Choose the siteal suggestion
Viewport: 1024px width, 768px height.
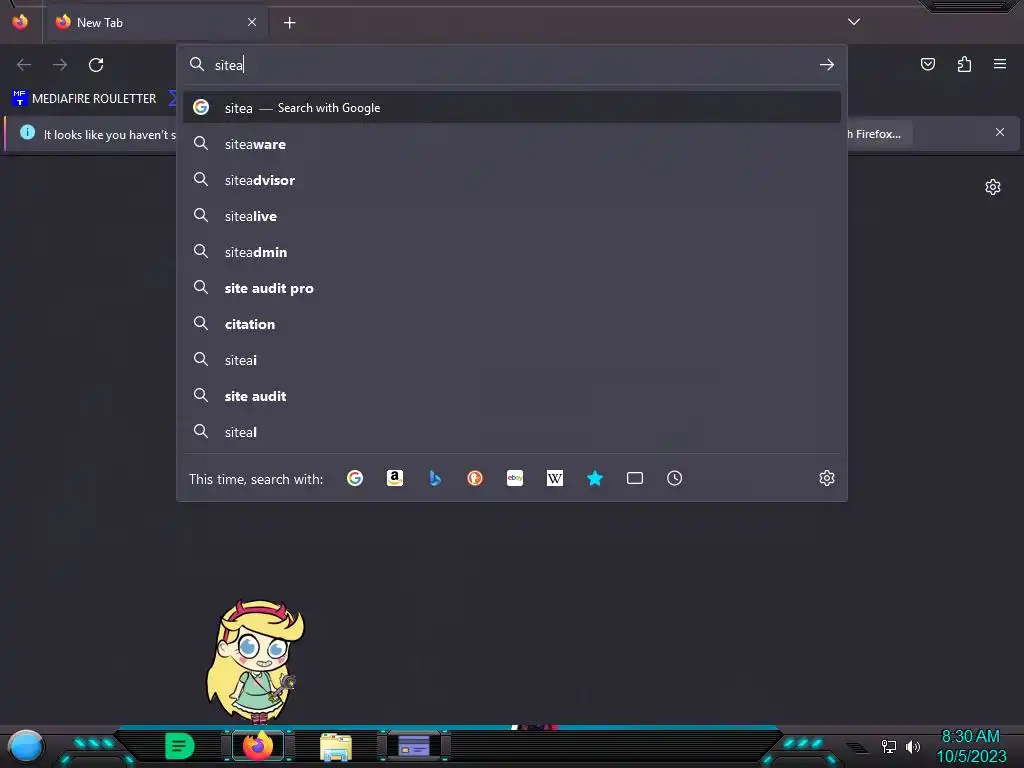pyautogui.click(x=512, y=432)
